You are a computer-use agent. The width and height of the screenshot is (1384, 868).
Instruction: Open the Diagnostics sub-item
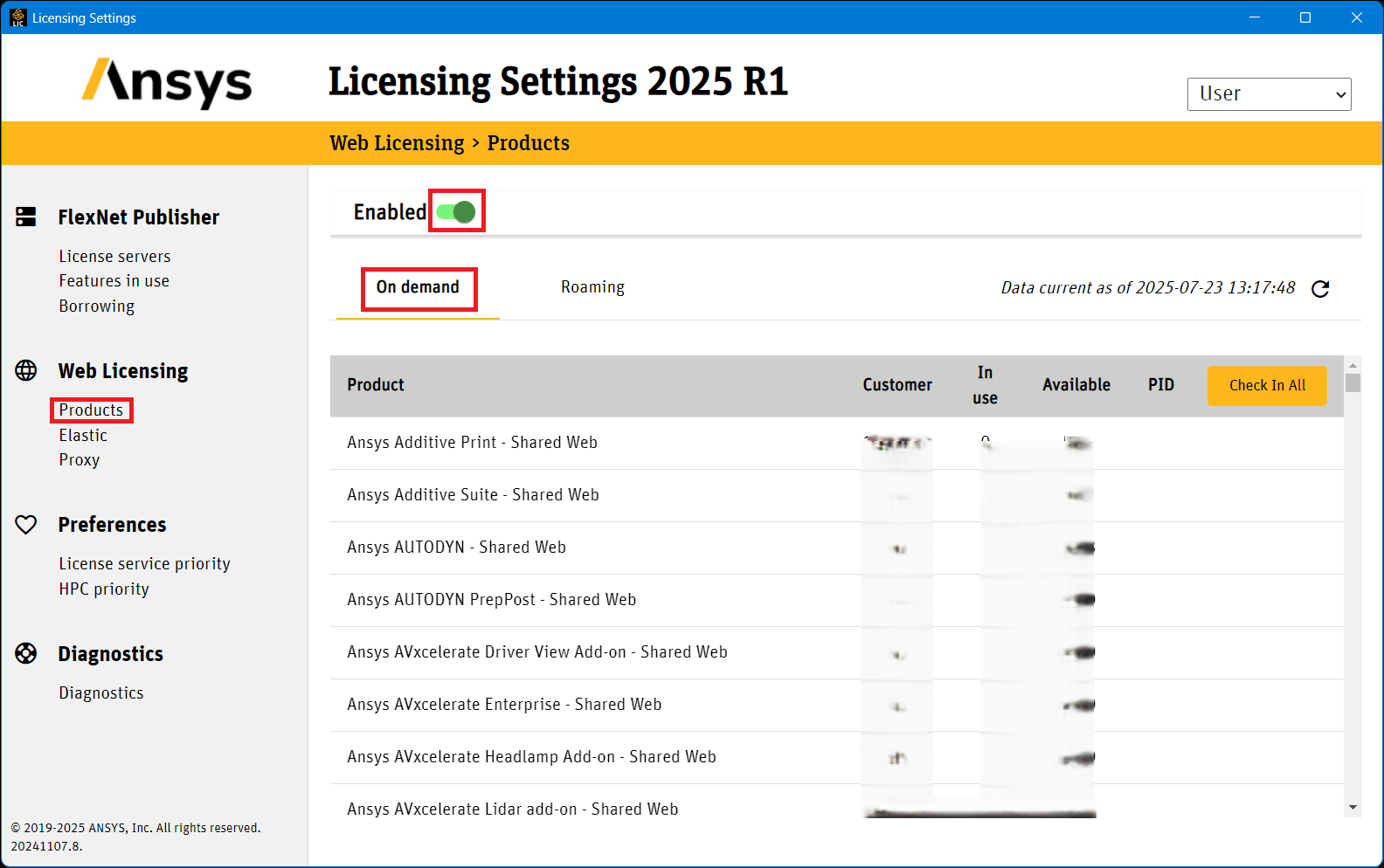(x=101, y=692)
